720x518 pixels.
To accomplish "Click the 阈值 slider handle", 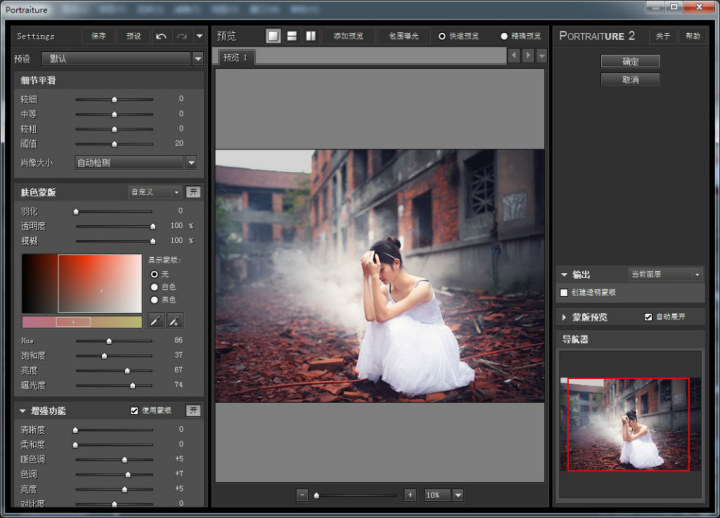I will (x=114, y=144).
